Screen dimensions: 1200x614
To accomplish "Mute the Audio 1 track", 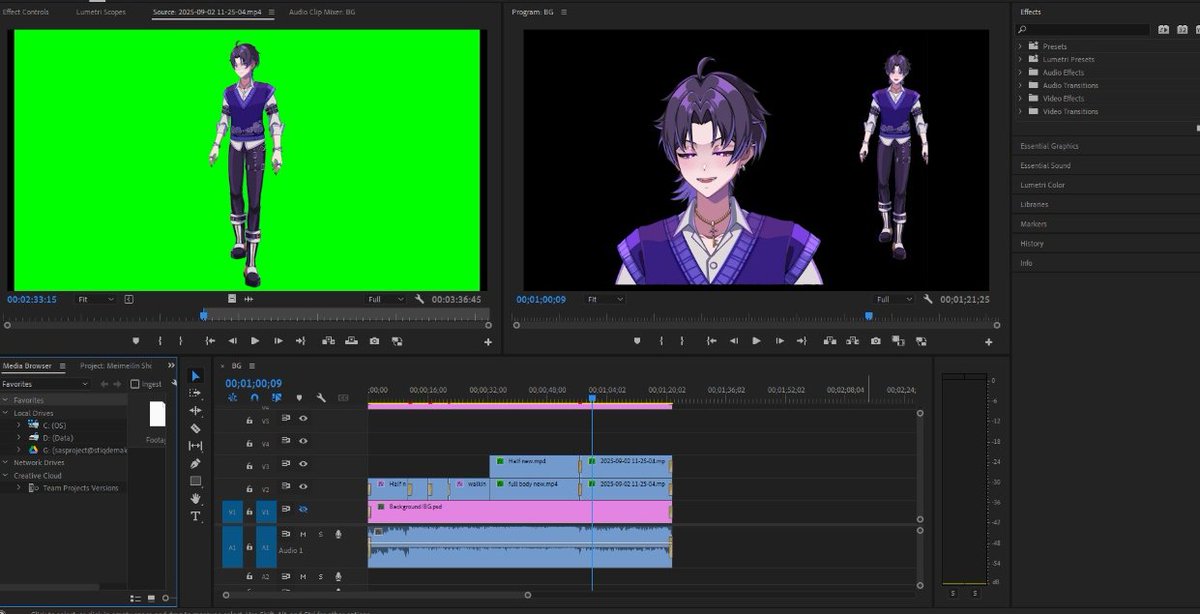I will coord(302,533).
